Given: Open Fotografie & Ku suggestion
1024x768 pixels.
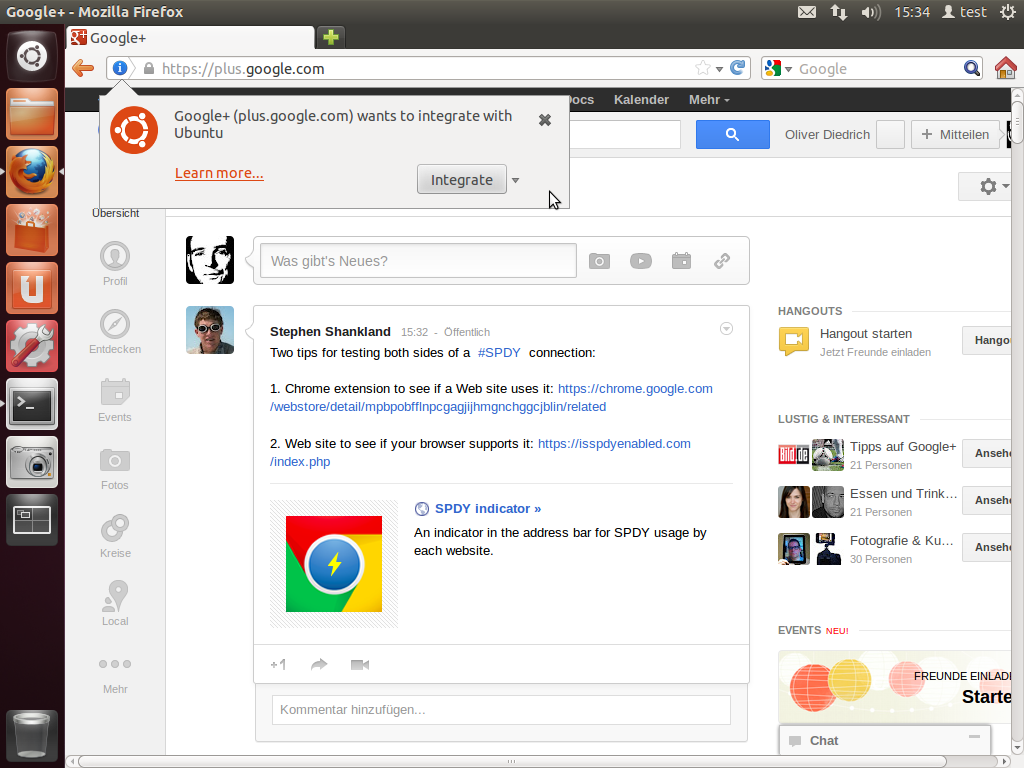Looking at the screenshot, I should 902,541.
